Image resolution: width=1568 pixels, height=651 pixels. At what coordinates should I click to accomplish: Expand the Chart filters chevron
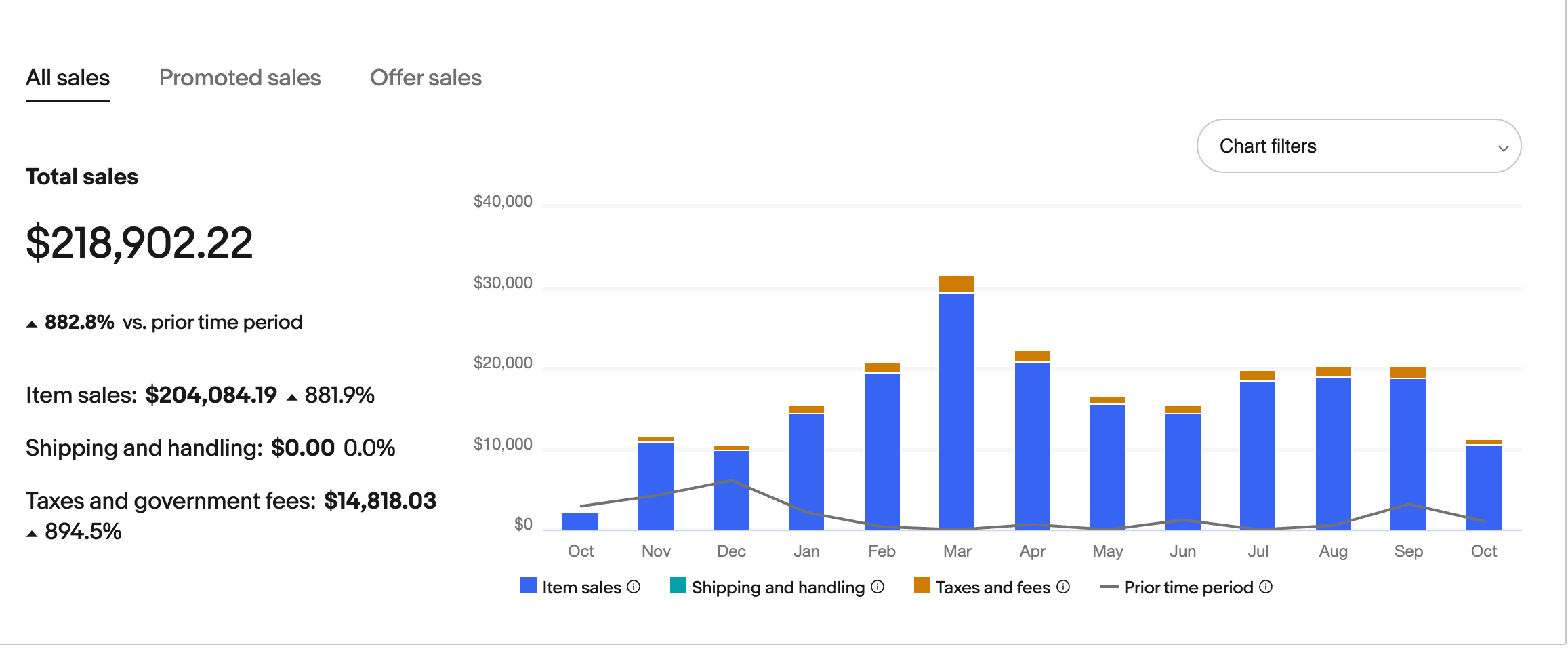(x=1503, y=147)
